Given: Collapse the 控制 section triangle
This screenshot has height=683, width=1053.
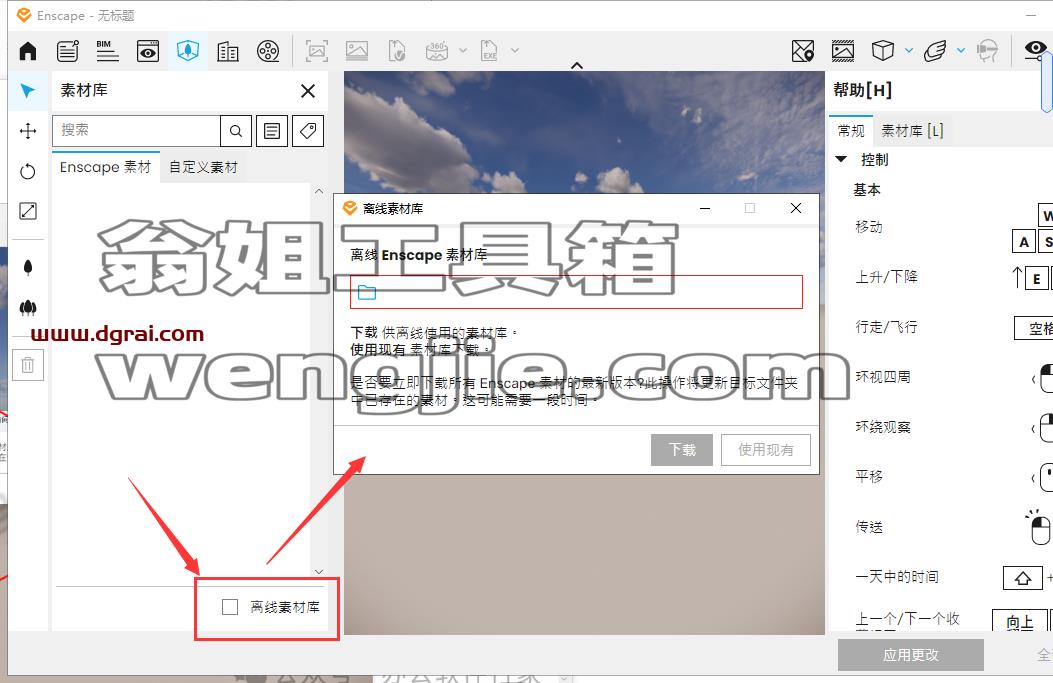Looking at the screenshot, I should click(841, 159).
